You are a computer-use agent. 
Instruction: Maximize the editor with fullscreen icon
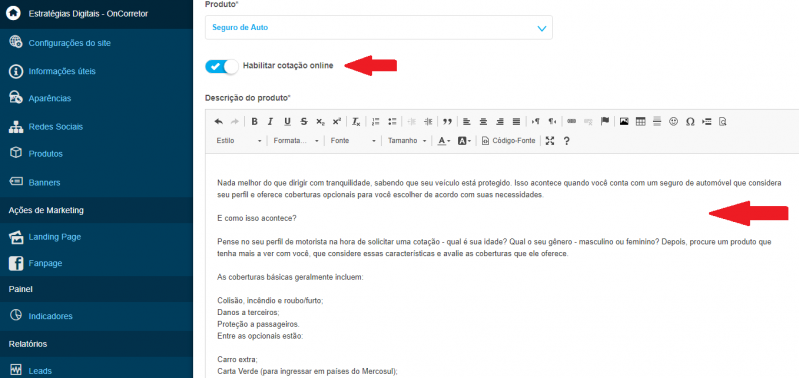[x=549, y=141]
